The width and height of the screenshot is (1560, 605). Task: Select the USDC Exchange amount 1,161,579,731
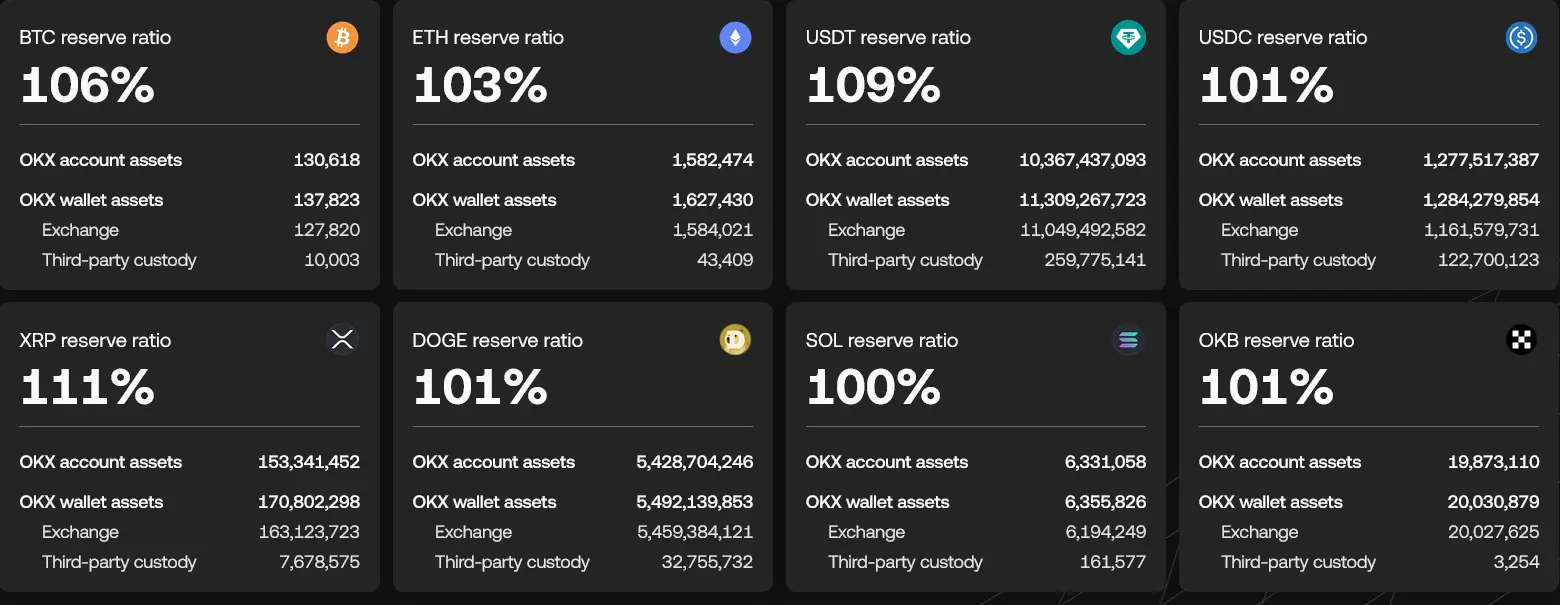tap(1482, 229)
